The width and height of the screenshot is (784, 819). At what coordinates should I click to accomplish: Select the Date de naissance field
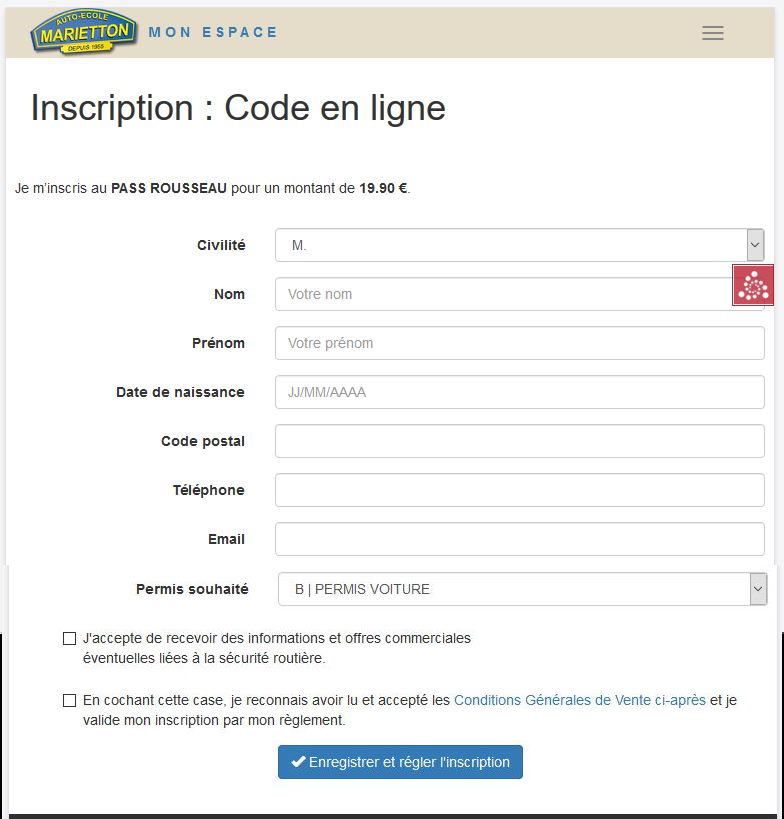(x=520, y=392)
